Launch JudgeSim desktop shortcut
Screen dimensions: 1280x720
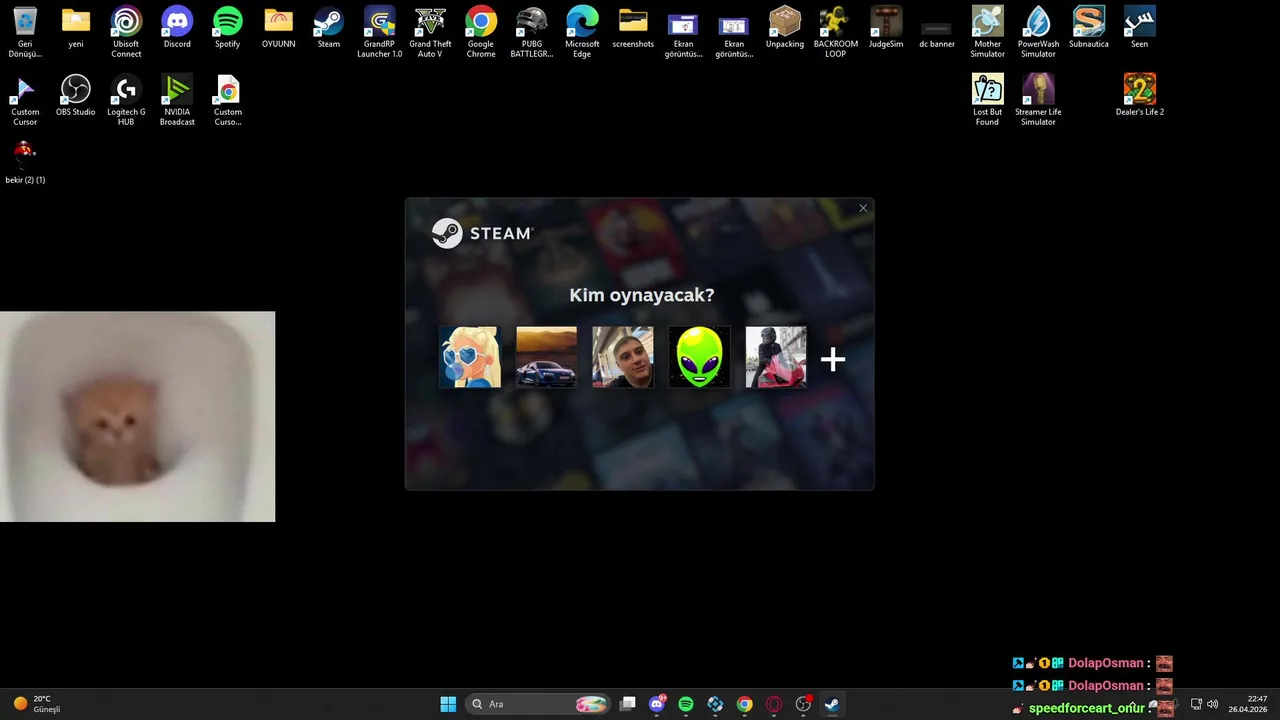886,28
